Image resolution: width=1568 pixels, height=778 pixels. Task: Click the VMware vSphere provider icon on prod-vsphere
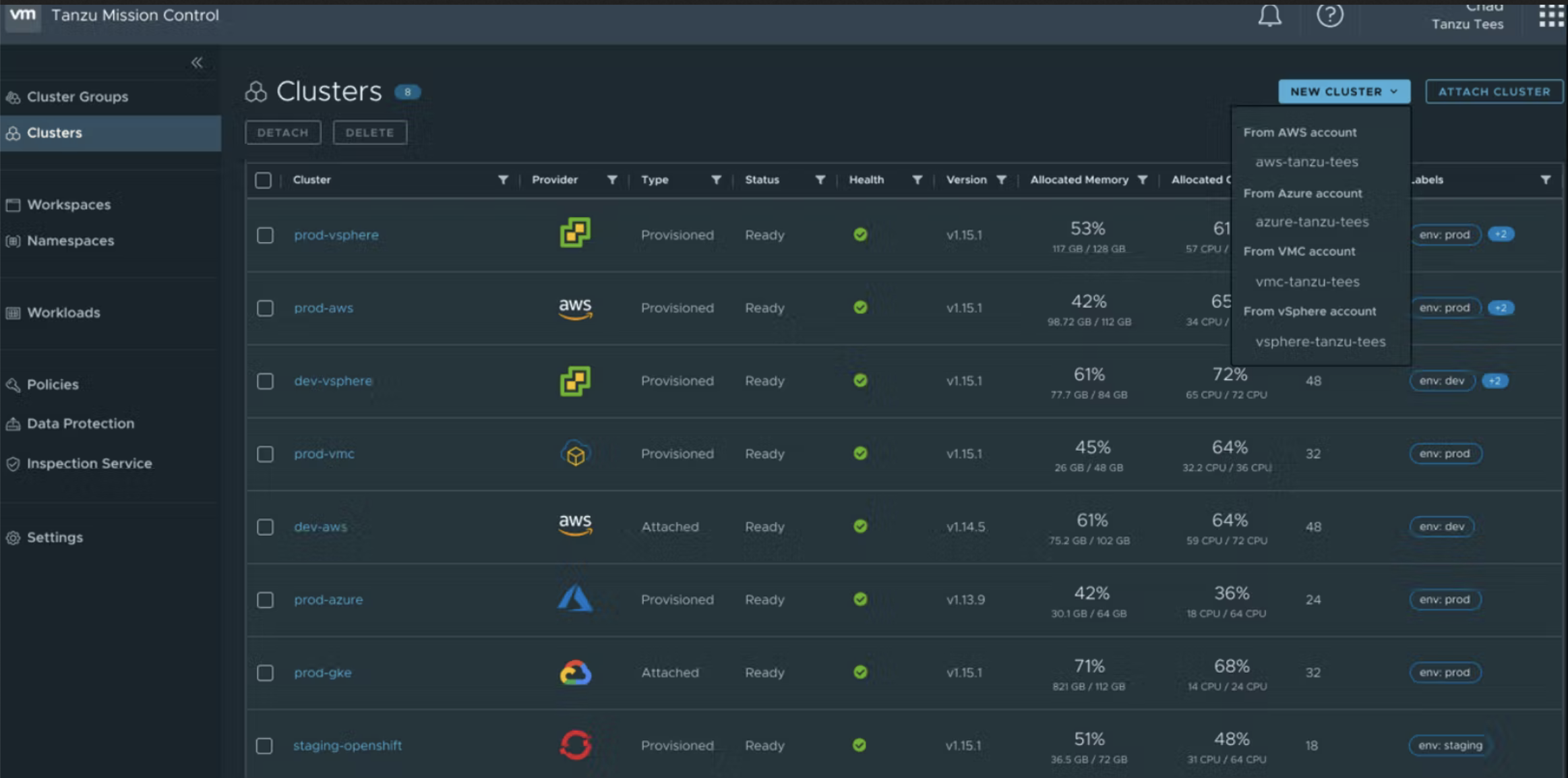(x=575, y=234)
